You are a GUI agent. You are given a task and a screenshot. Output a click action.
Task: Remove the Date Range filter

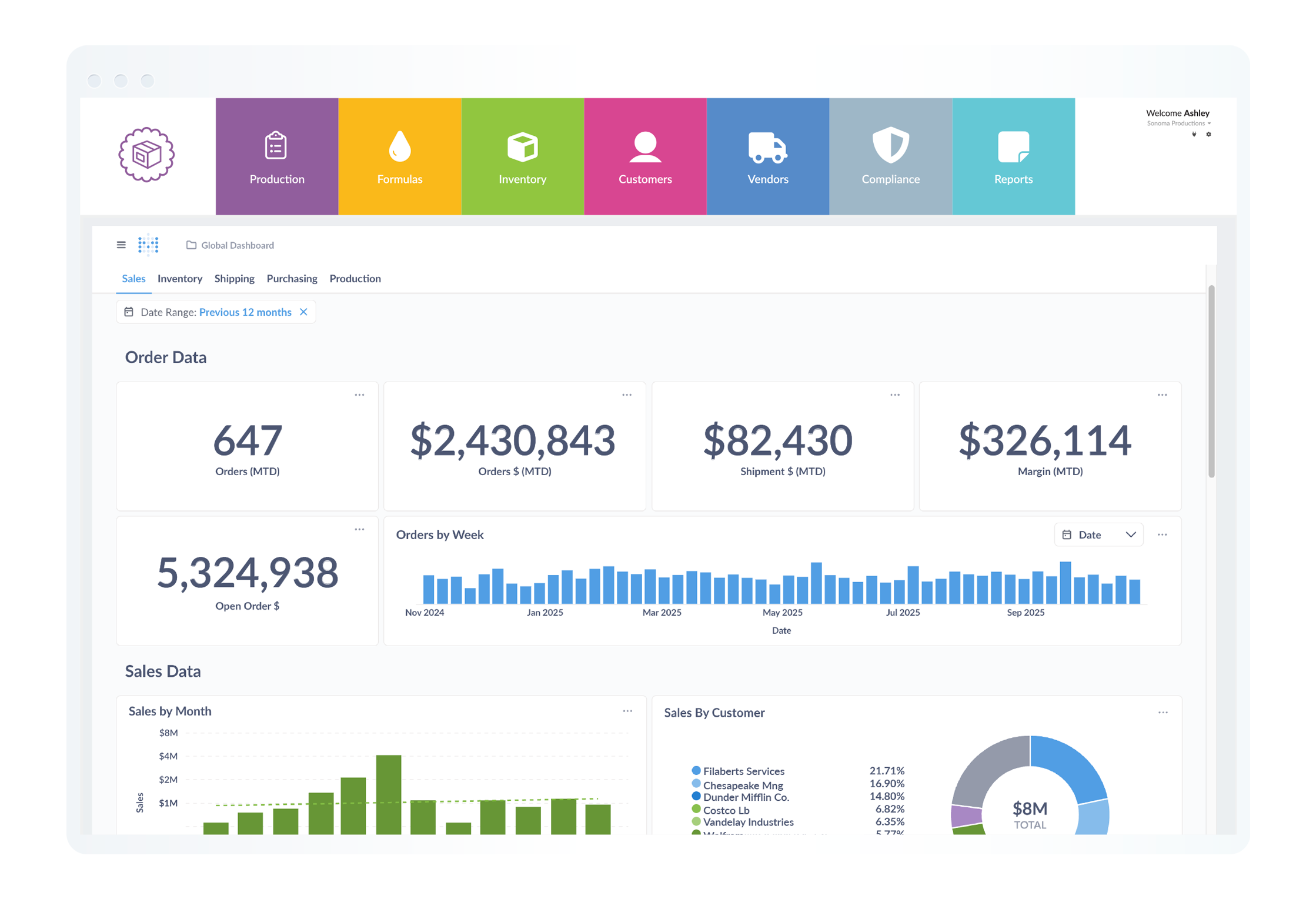coord(303,312)
